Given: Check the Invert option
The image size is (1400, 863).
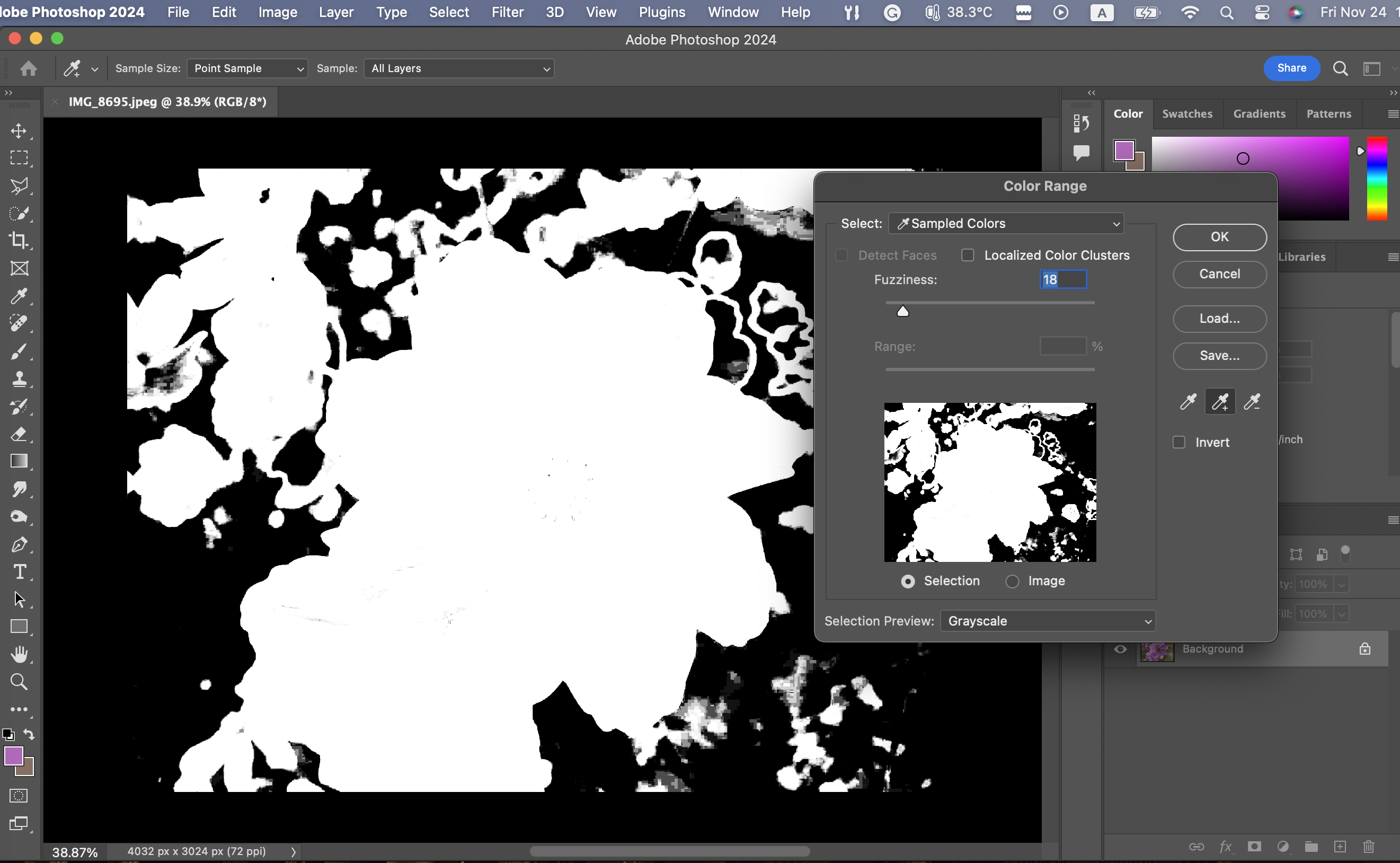Looking at the screenshot, I should click(x=1179, y=442).
